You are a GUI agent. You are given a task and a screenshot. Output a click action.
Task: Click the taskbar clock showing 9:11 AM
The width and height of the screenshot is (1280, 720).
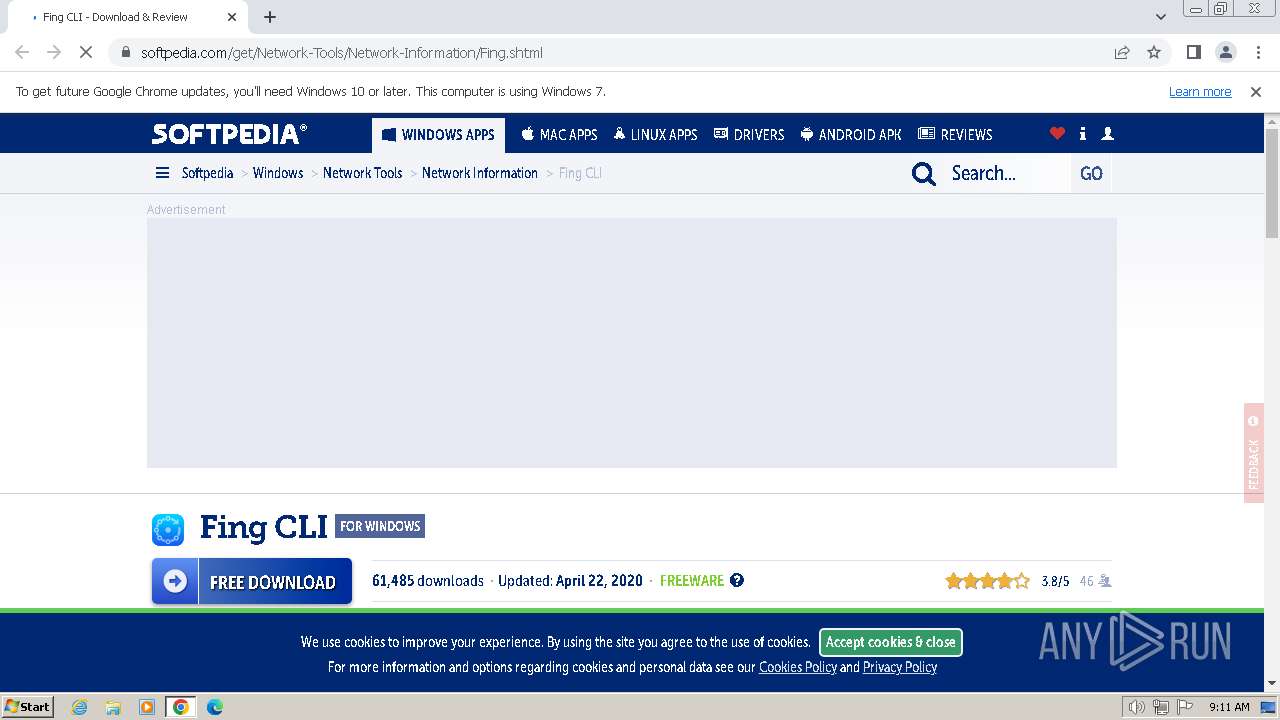click(1229, 707)
